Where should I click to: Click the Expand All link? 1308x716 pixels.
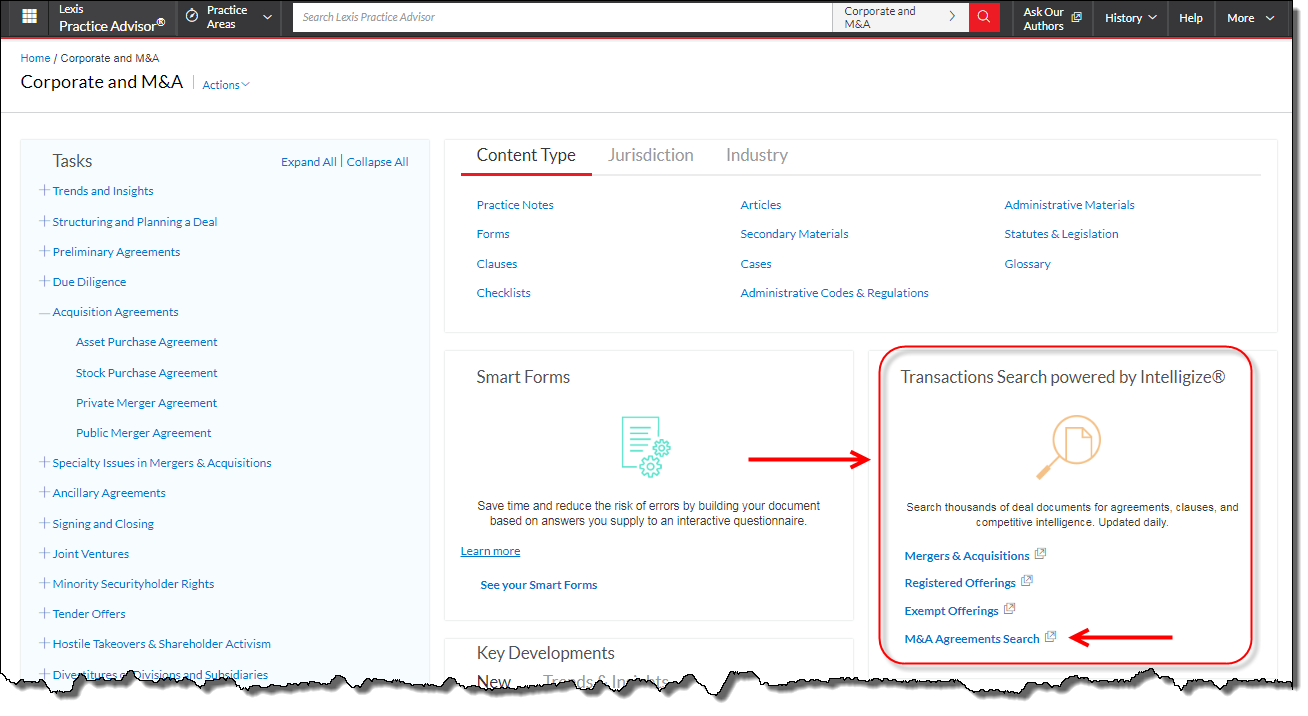(x=308, y=162)
